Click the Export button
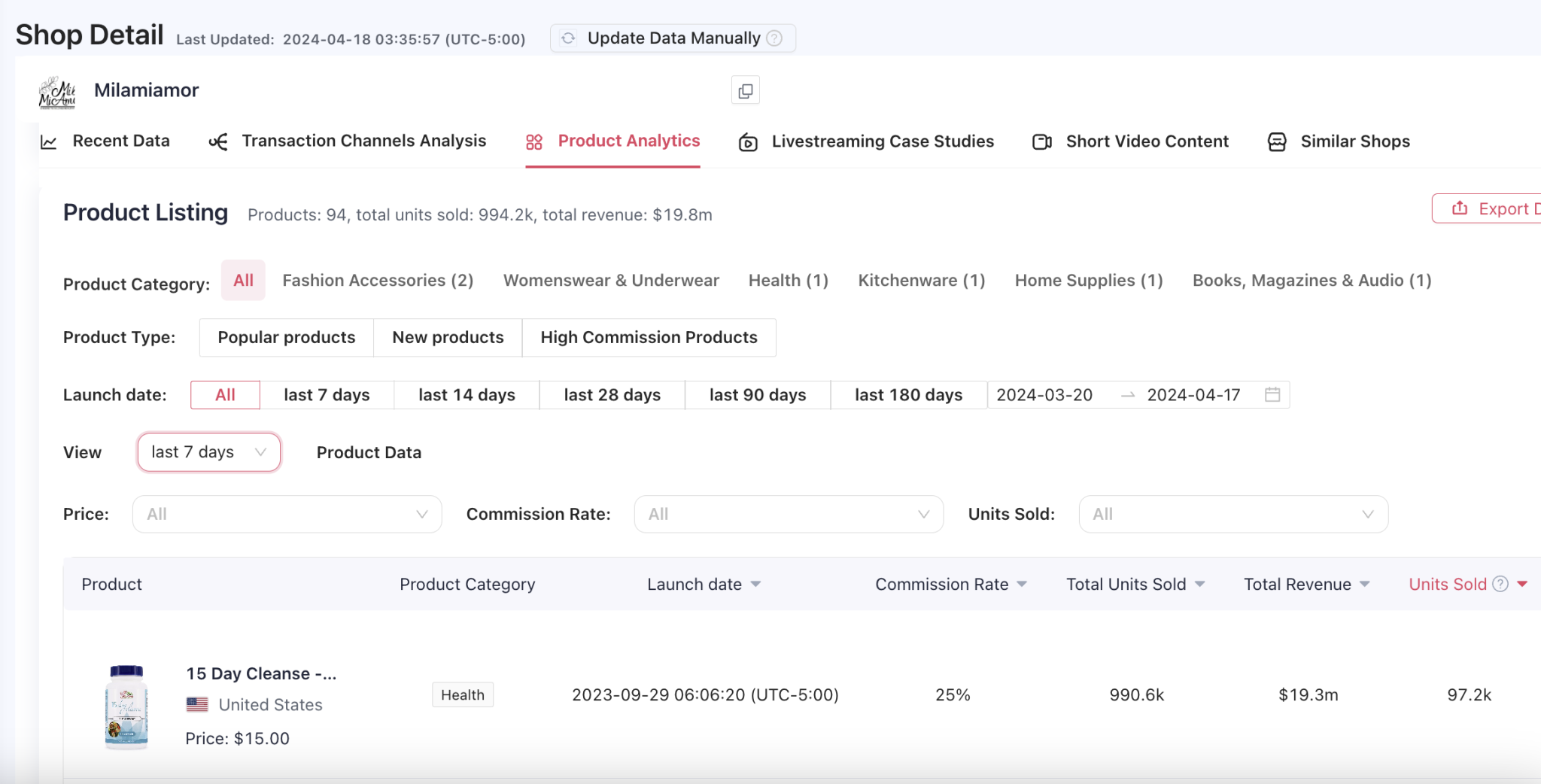This screenshot has width=1541, height=784. [x=1497, y=208]
